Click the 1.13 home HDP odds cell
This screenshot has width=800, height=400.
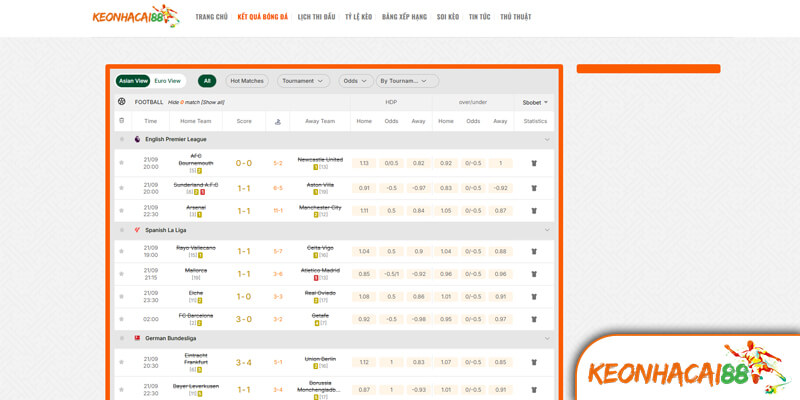pos(364,163)
